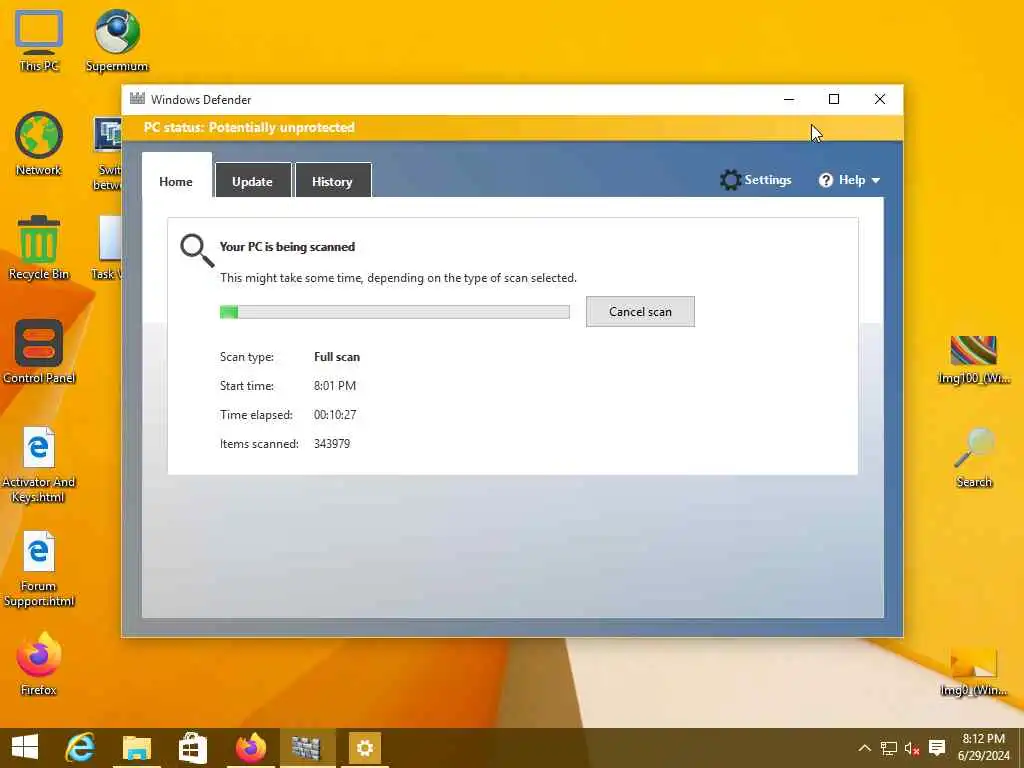Select the Activator And Keys.html file
The height and width of the screenshot is (768, 1024).
click(x=39, y=464)
